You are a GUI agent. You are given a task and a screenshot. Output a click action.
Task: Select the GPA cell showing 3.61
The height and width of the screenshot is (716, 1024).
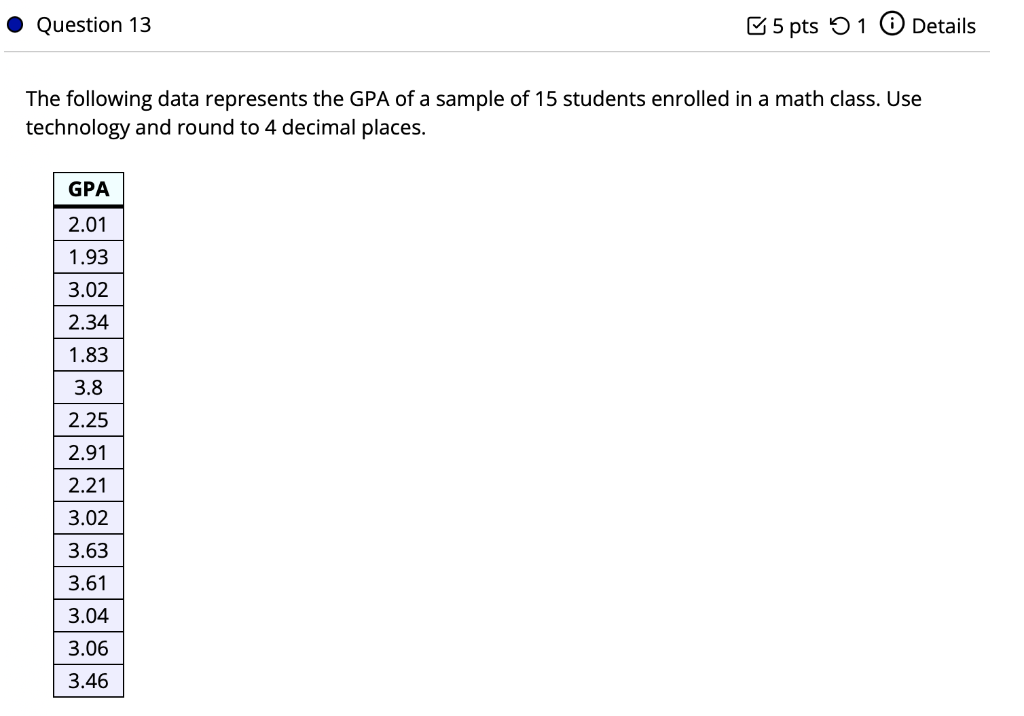(88, 583)
